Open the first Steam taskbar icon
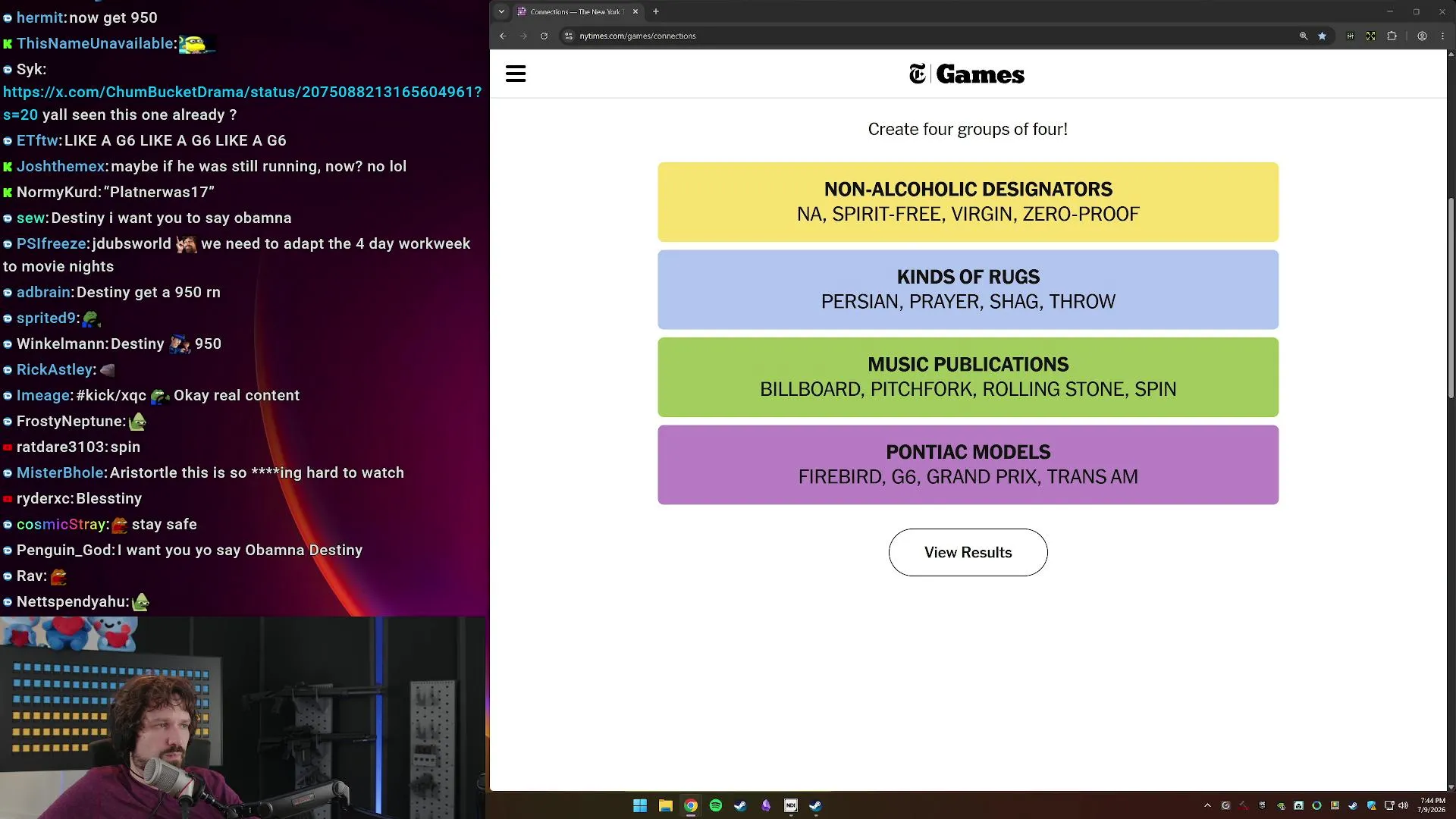Screen dimensions: 1456x819 [x=740, y=805]
